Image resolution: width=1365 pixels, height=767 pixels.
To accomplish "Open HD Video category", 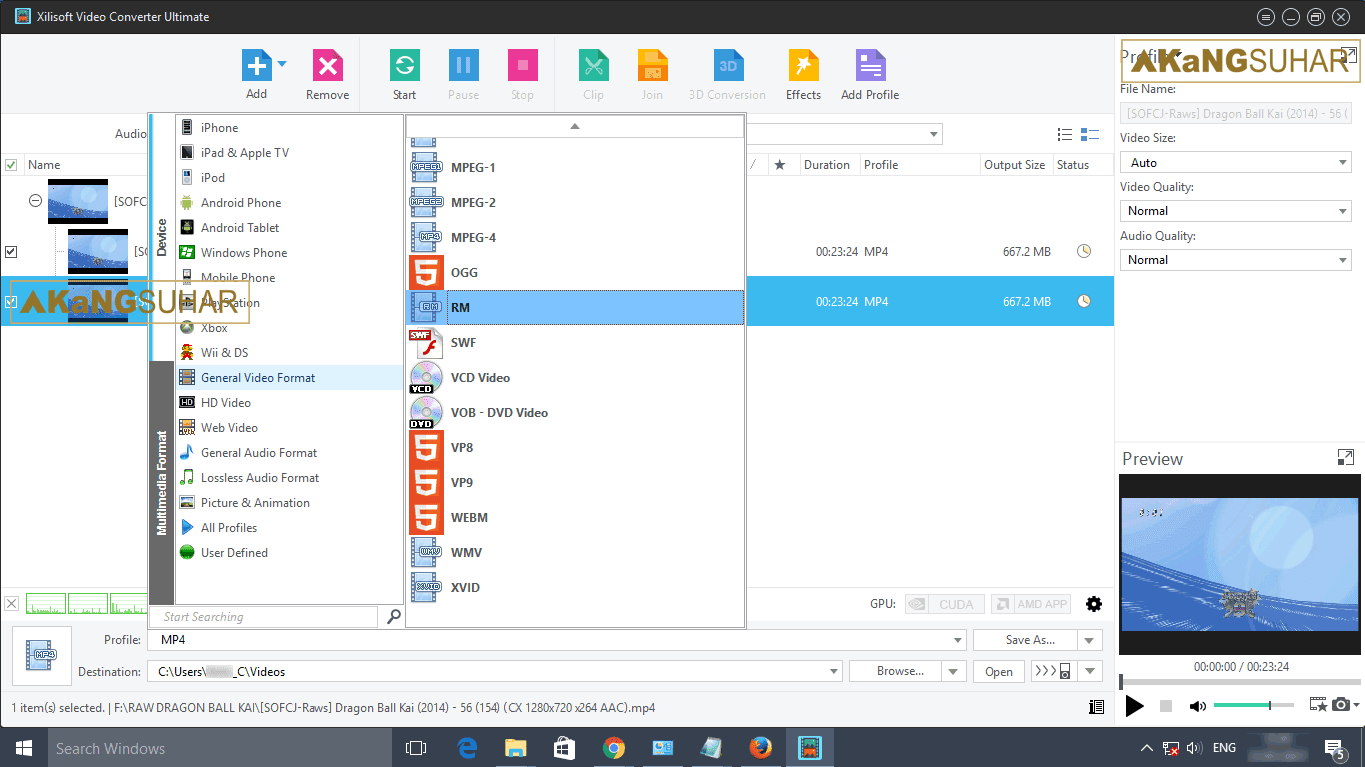I will tap(290, 403).
